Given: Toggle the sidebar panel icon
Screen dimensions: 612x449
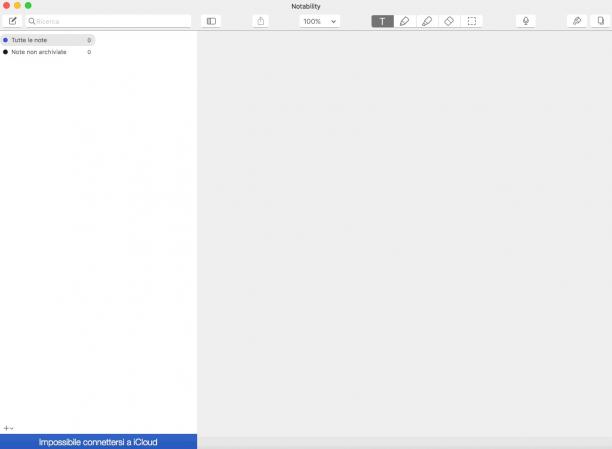Looking at the screenshot, I should [211, 21].
